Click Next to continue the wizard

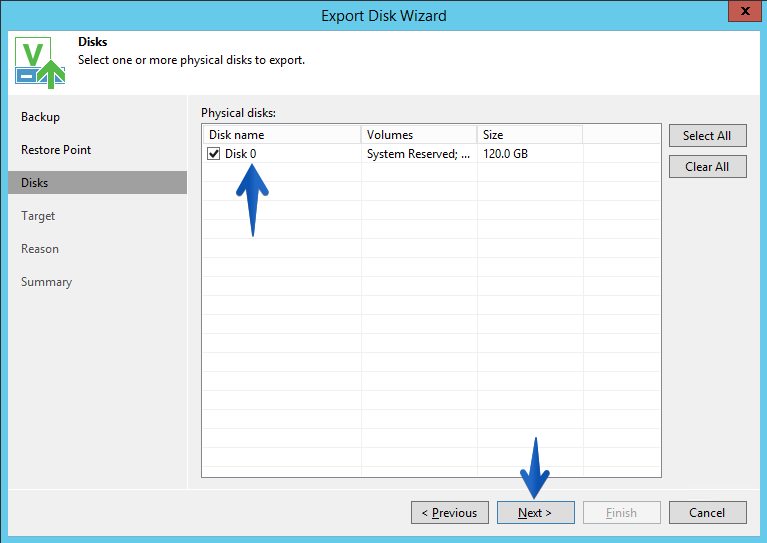[x=536, y=513]
